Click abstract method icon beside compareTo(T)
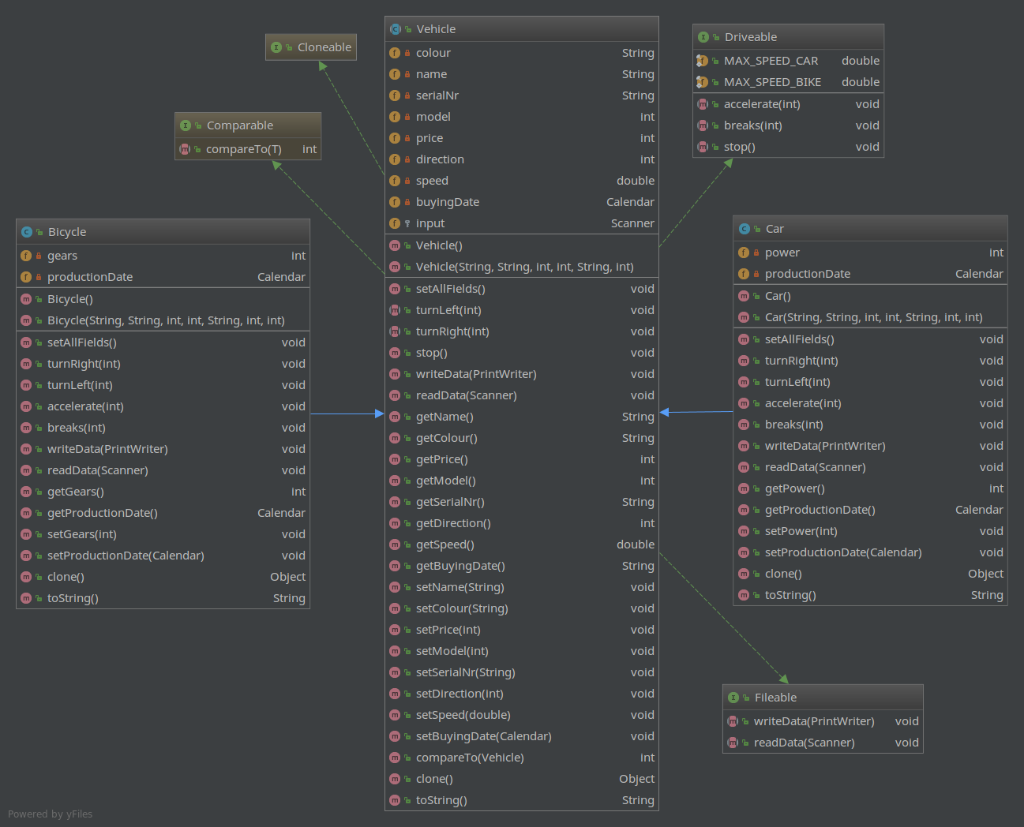 click(185, 150)
